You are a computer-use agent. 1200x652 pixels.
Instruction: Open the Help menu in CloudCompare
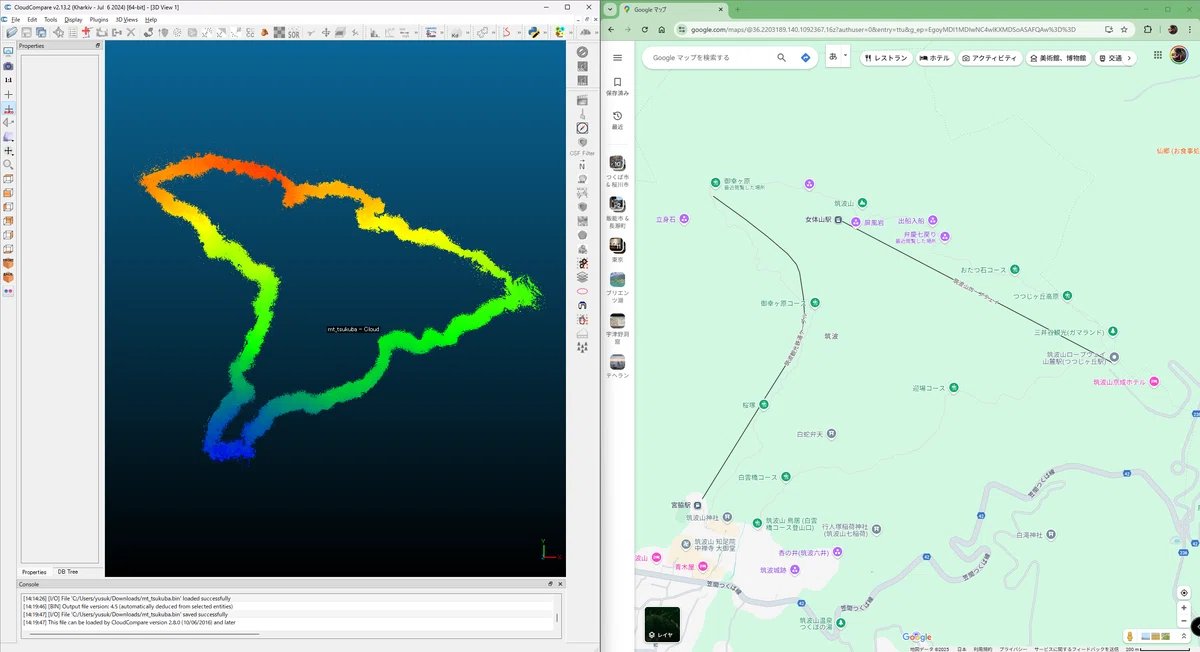[151, 19]
